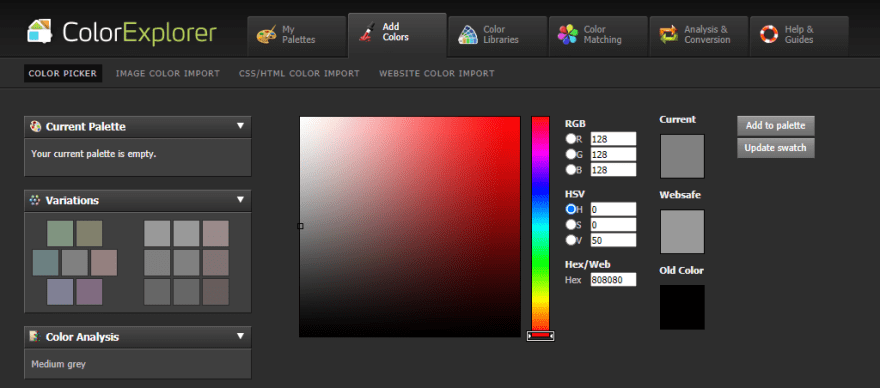The width and height of the screenshot is (880, 388).
Task: Click the Add to palette button
Action: pos(776,126)
